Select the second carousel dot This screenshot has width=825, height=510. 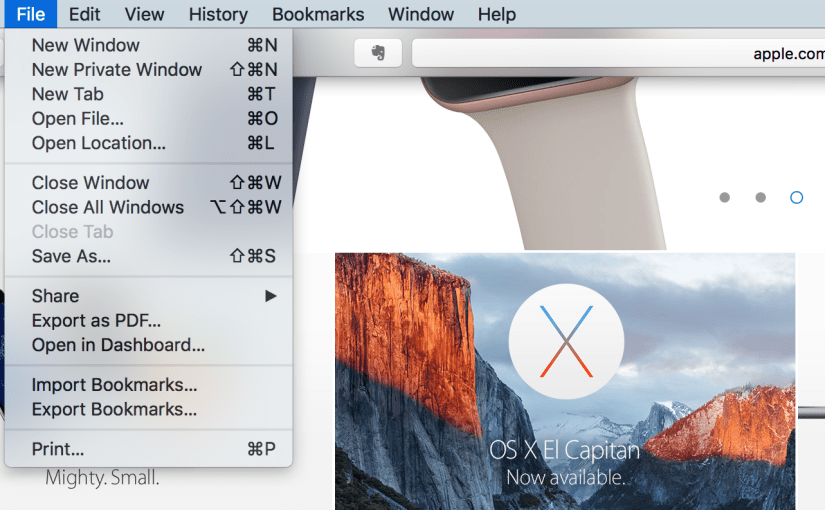[760, 197]
